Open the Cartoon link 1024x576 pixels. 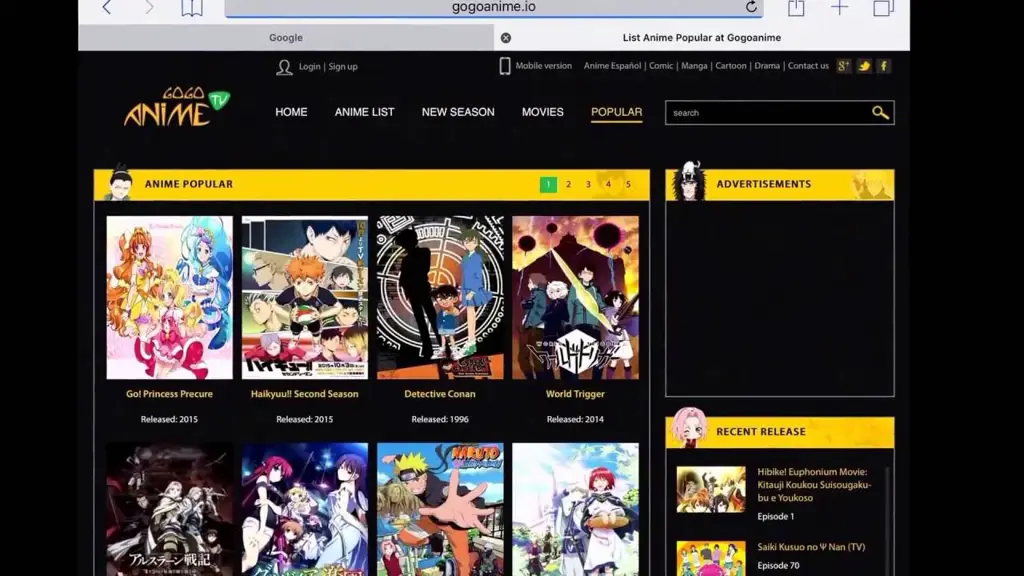pyautogui.click(x=731, y=66)
